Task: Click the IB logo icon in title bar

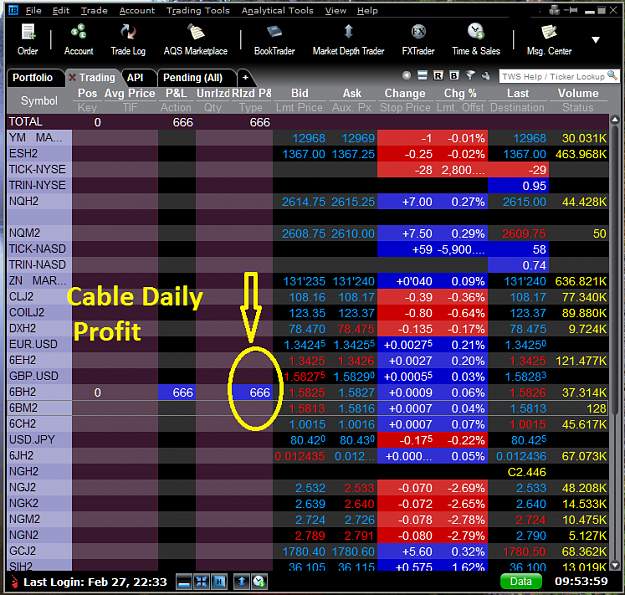Action: (x=13, y=10)
